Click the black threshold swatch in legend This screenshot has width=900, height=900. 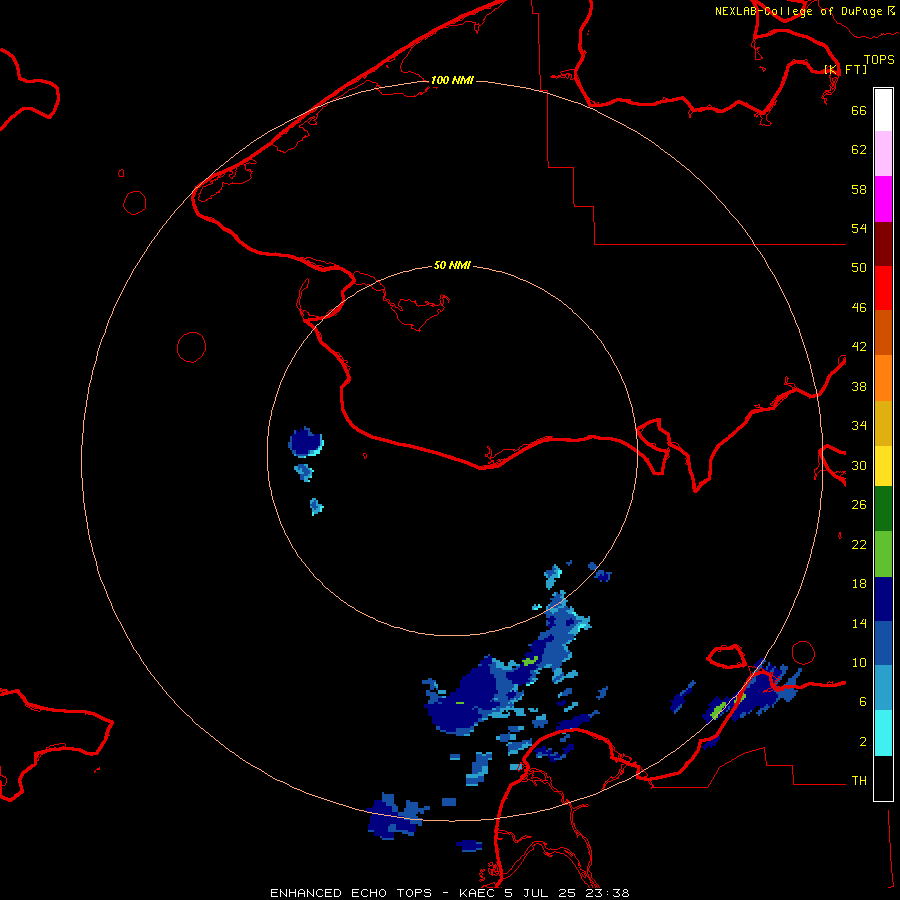pyautogui.click(x=883, y=778)
